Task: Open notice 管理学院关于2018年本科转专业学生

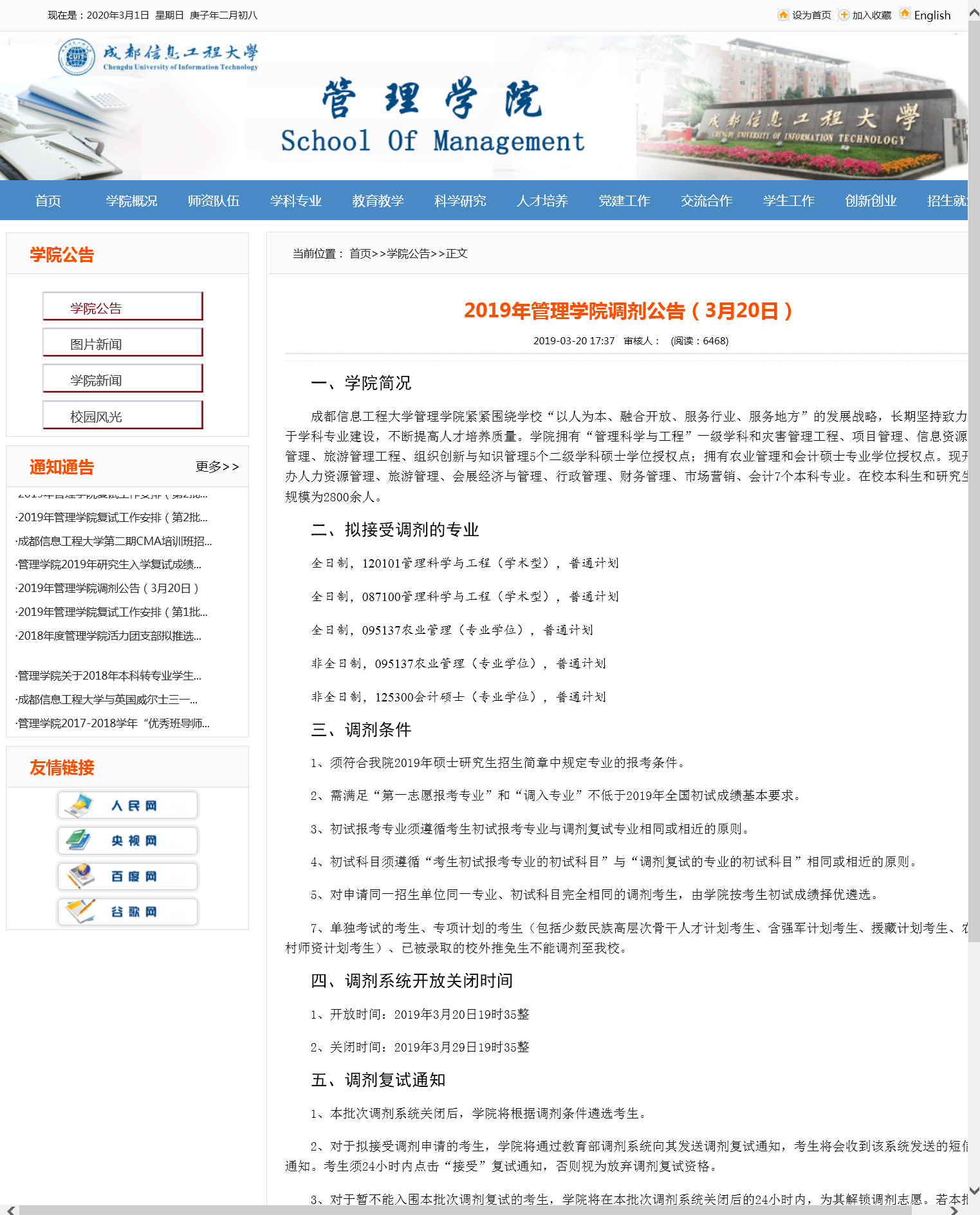Action: click(x=108, y=676)
